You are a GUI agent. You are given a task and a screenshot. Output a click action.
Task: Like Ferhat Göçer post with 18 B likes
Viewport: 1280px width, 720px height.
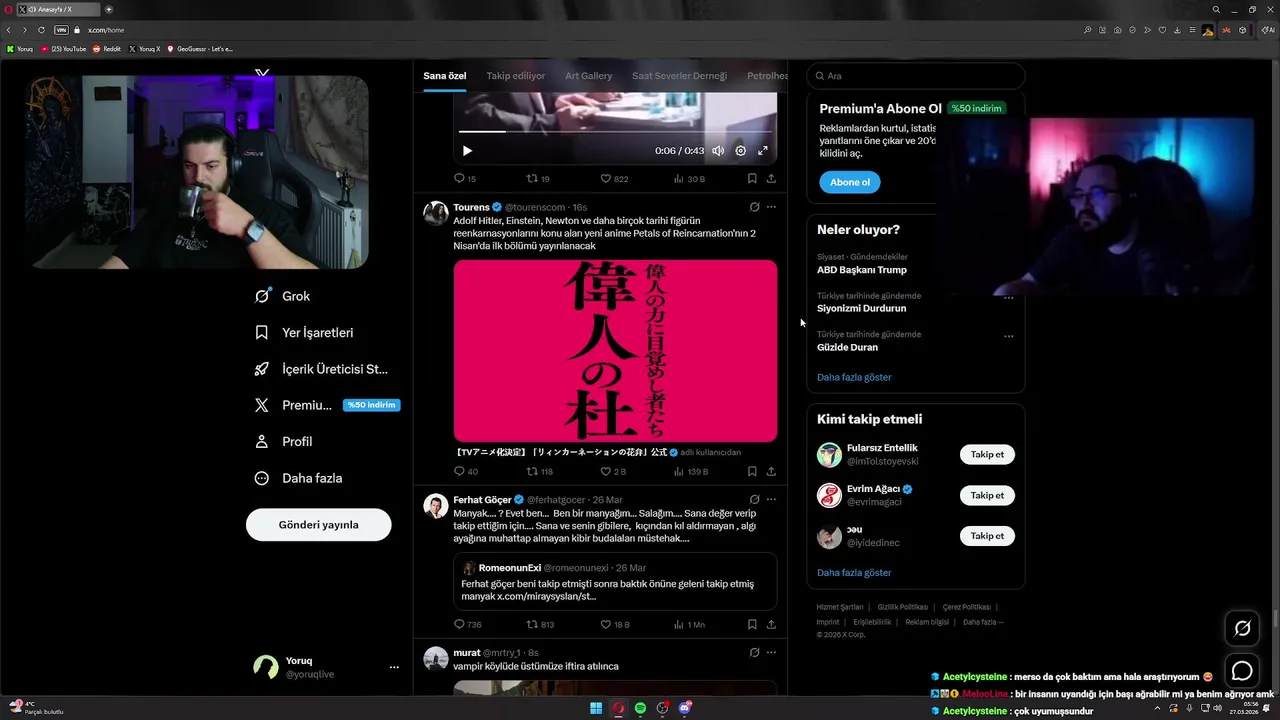click(x=615, y=624)
